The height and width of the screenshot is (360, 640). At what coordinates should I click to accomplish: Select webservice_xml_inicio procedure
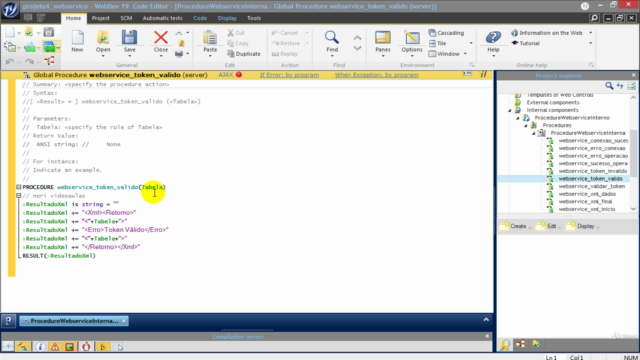pyautogui.click(x=587, y=209)
